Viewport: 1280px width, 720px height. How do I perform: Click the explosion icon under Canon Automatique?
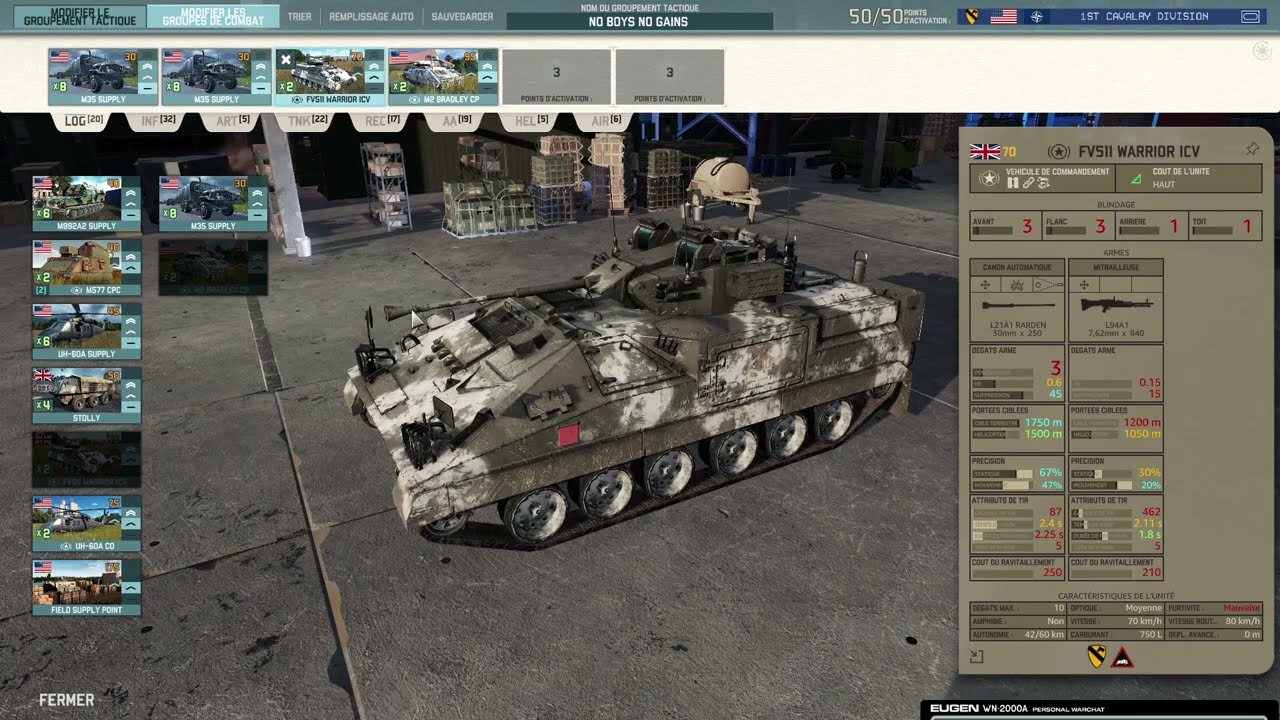click(1017, 285)
